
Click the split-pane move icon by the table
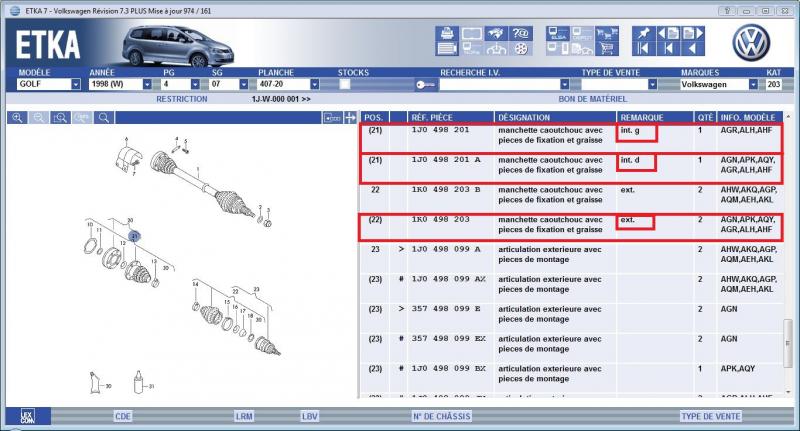click(350, 118)
